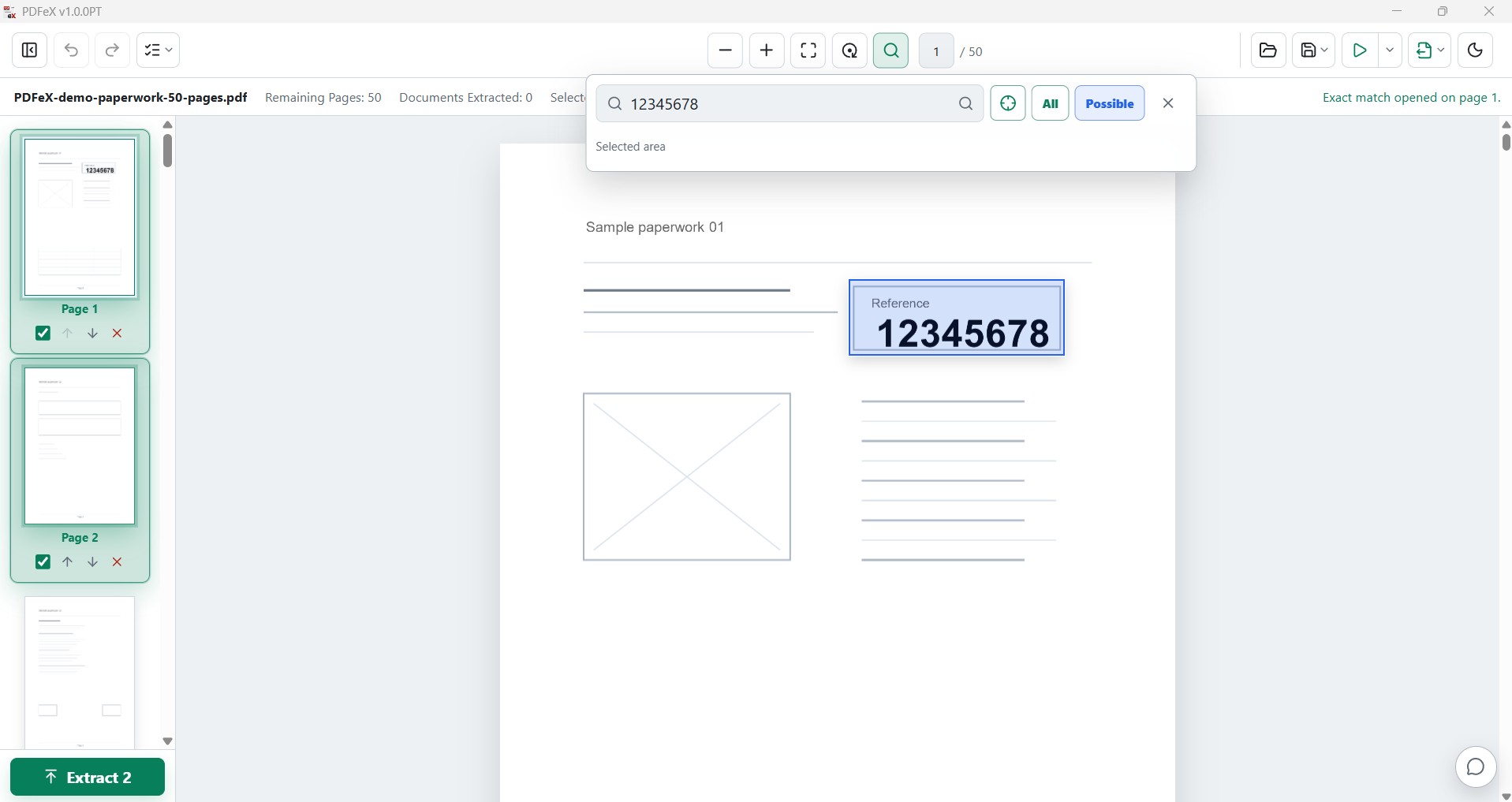Move Page 2 up arrow

coord(68,562)
